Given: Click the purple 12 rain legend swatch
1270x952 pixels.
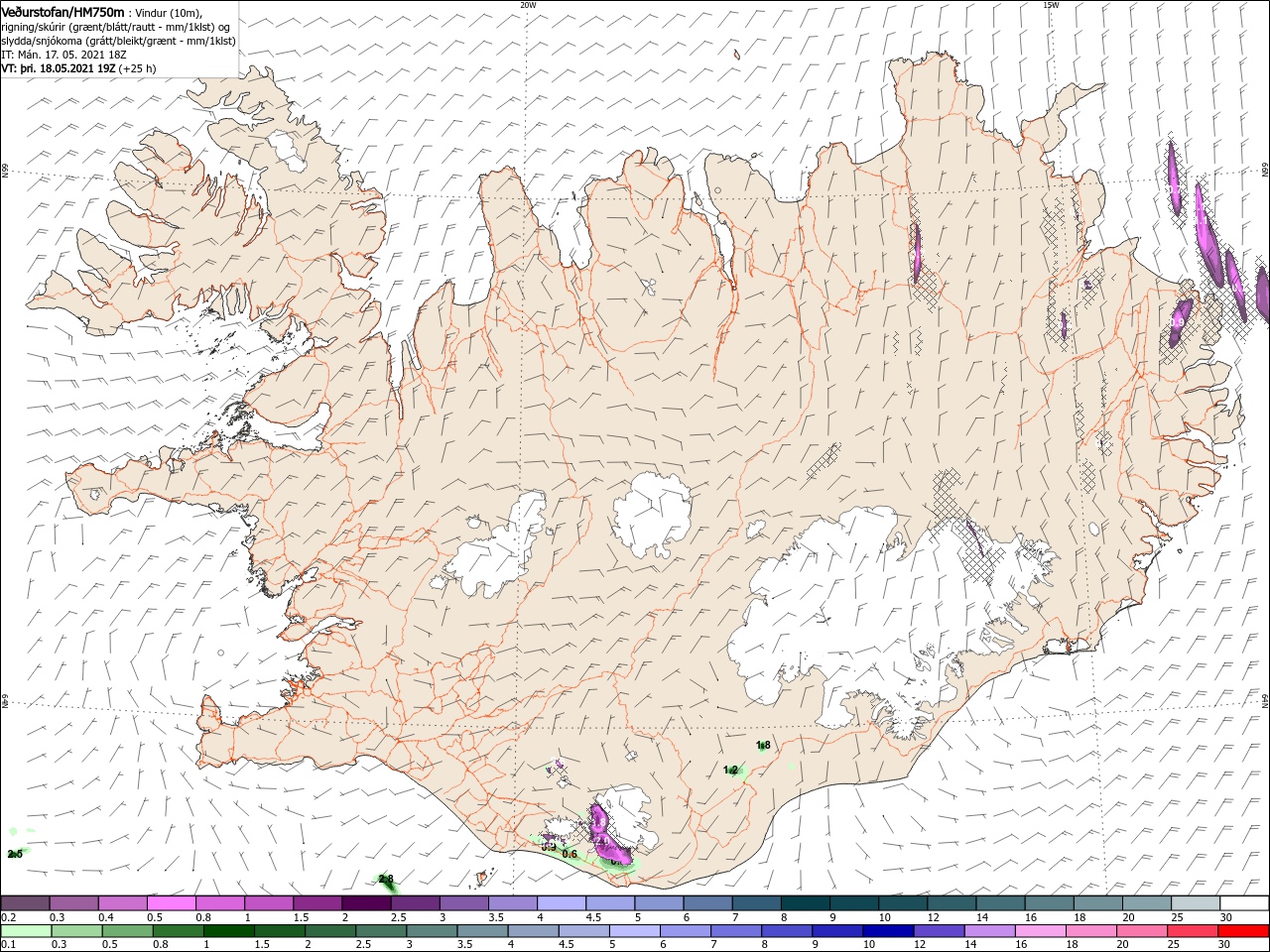Looking at the screenshot, I should [939, 931].
